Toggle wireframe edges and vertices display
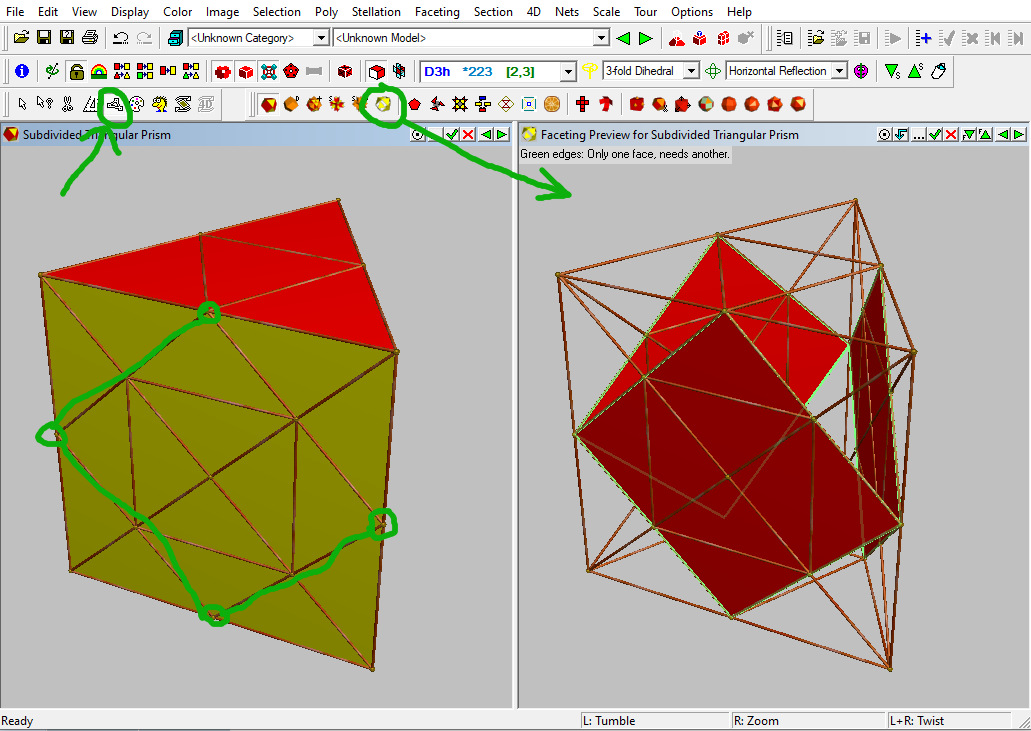 pos(268,71)
